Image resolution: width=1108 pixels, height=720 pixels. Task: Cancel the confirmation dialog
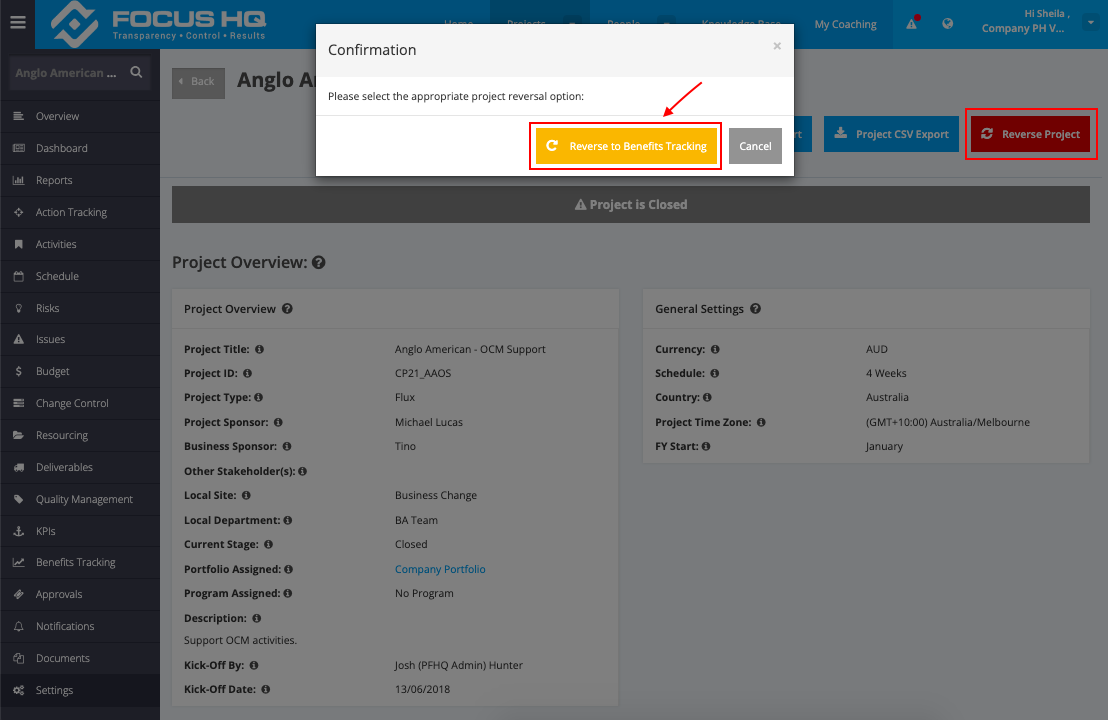point(755,146)
